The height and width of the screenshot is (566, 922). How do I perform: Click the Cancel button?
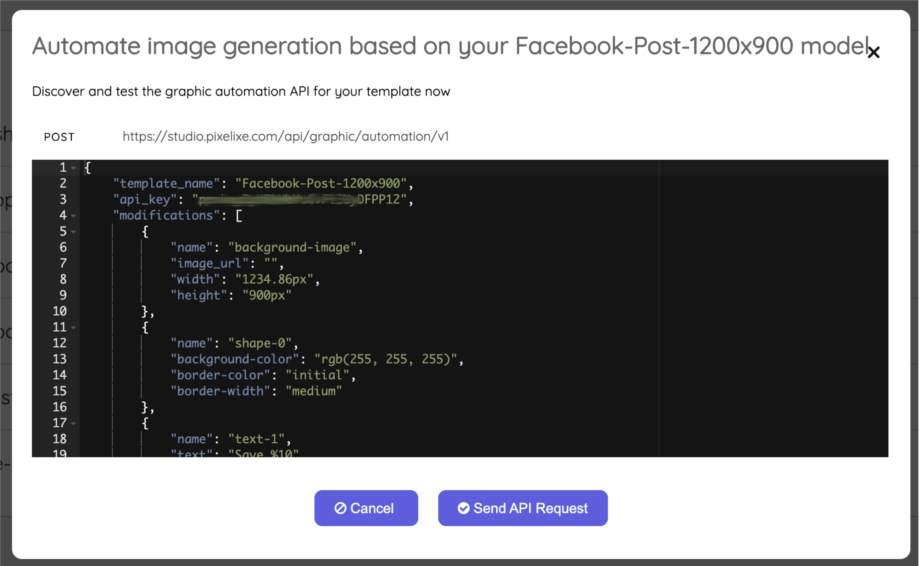point(365,508)
